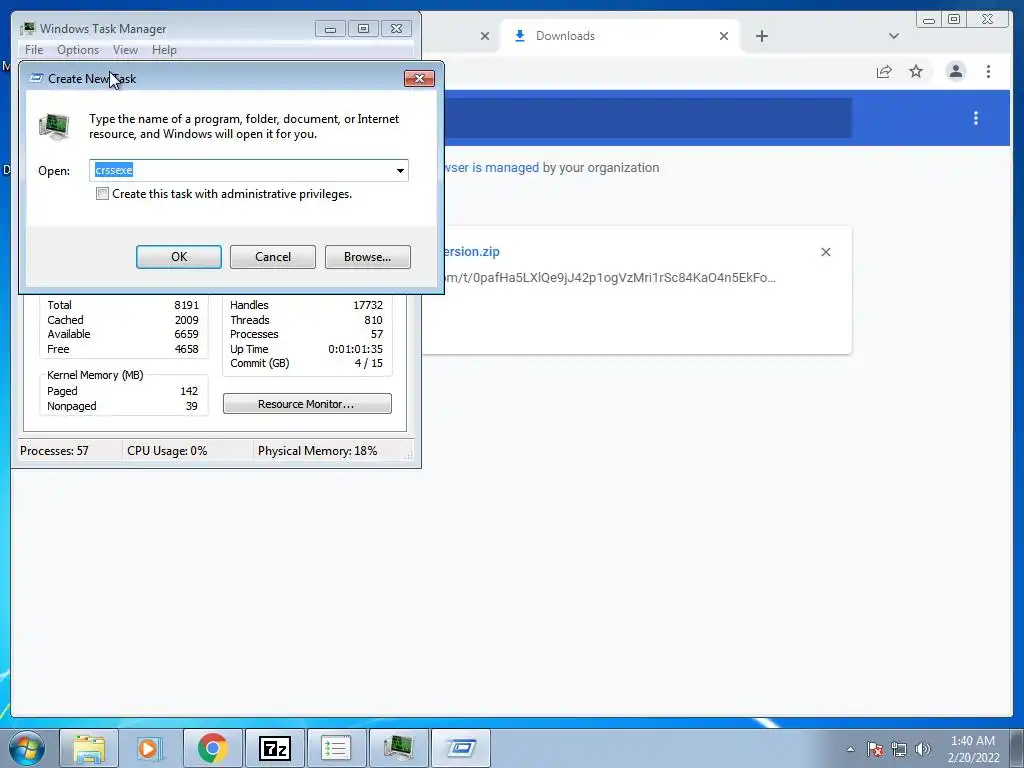Open the download link ending in ersion.zip
The height and width of the screenshot is (768, 1024).
[x=471, y=251]
